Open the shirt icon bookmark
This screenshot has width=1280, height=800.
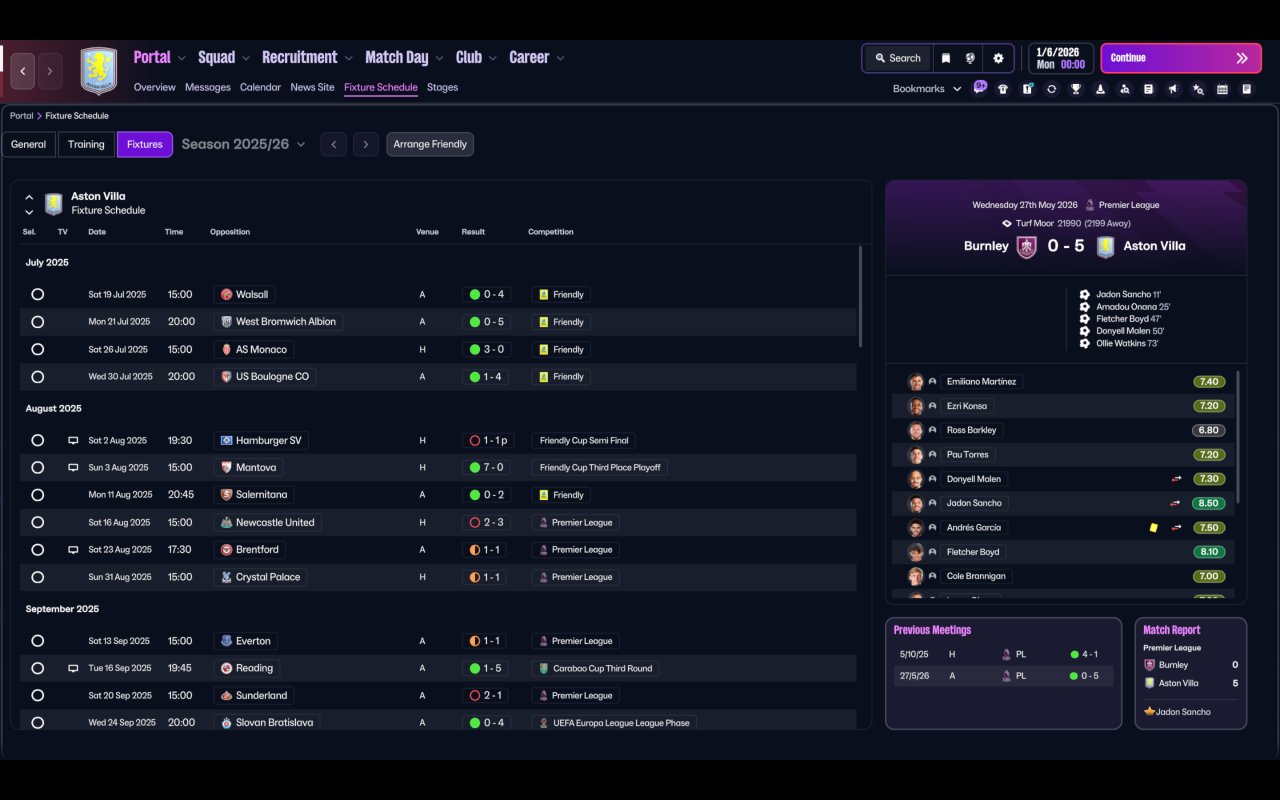(x=1003, y=89)
